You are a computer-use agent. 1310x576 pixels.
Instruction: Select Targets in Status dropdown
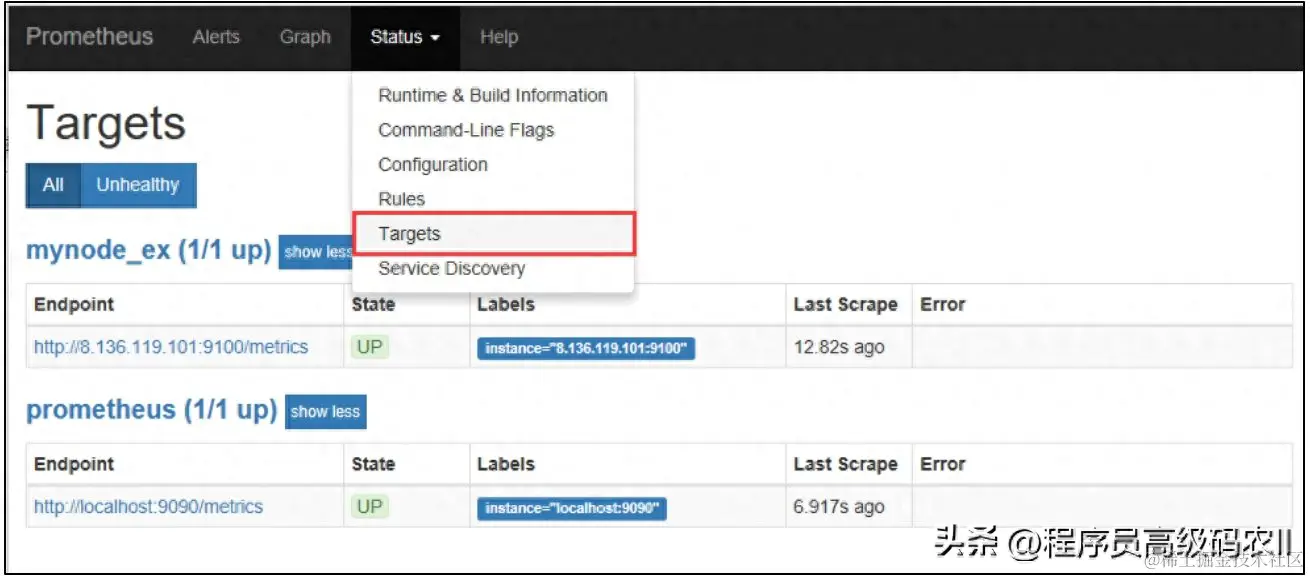[x=494, y=234]
